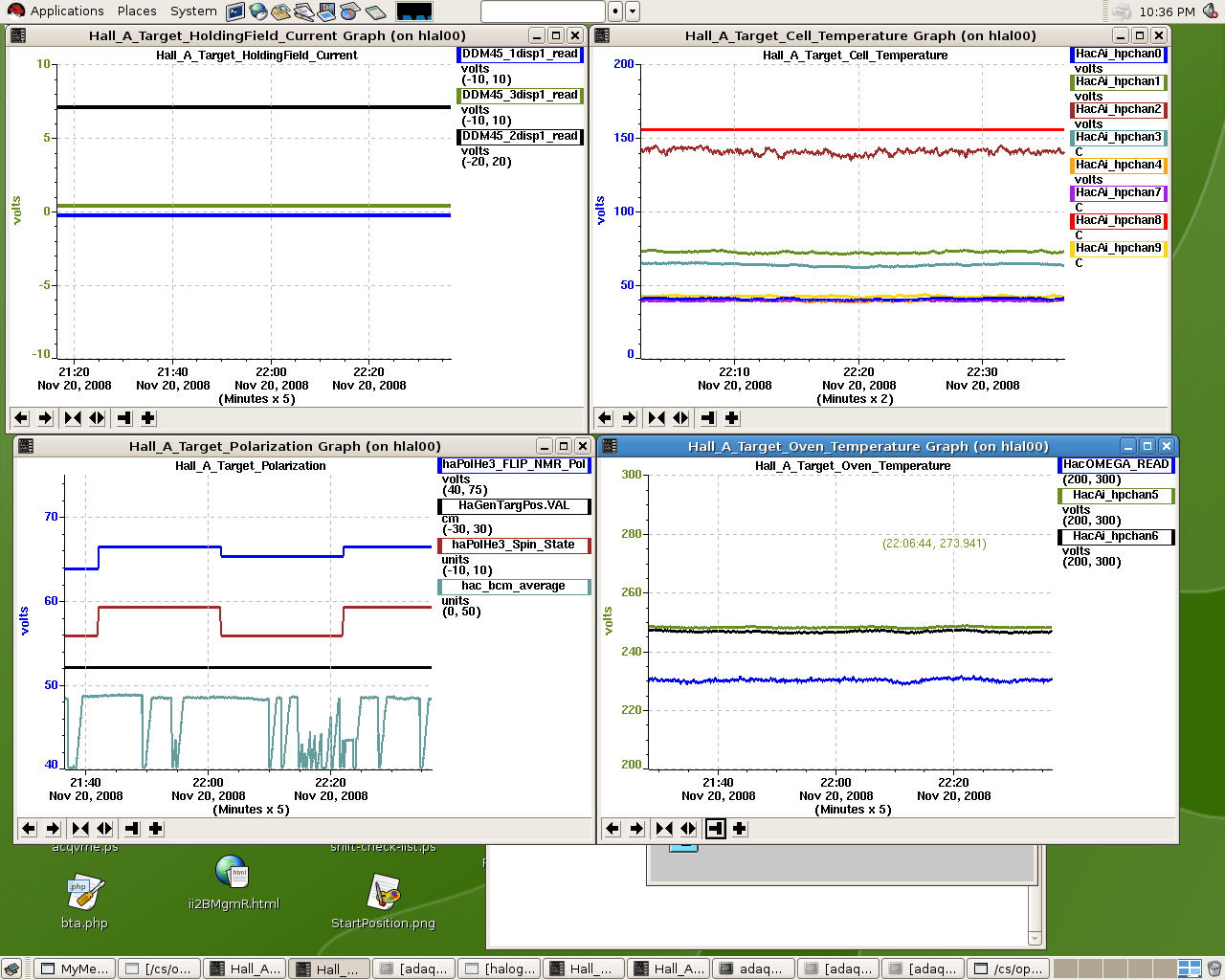The height and width of the screenshot is (980, 1225).
Task: Pan left in Oven_Temperature graph
Action: coord(612,829)
